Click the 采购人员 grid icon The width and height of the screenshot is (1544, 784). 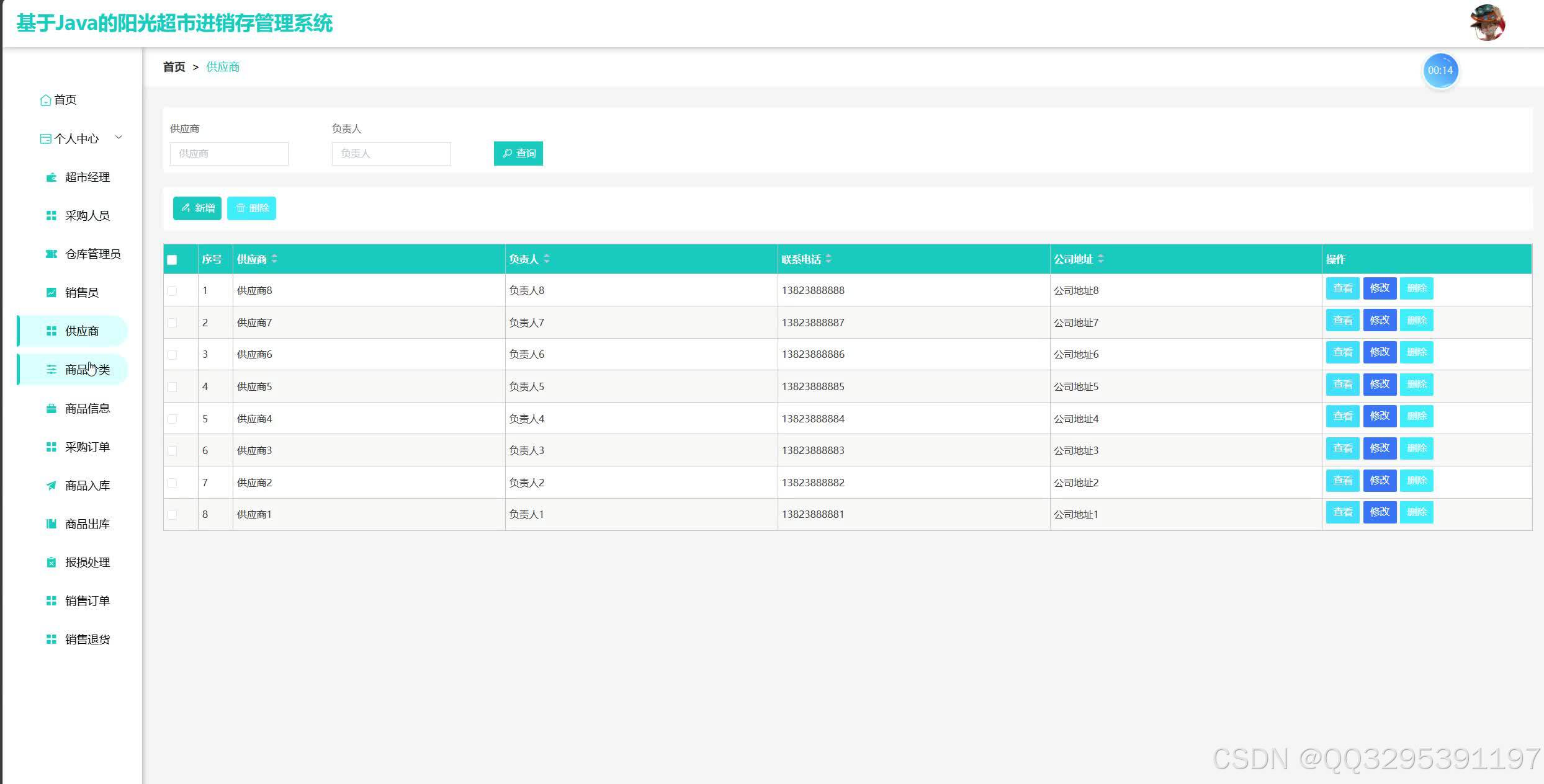pos(52,216)
